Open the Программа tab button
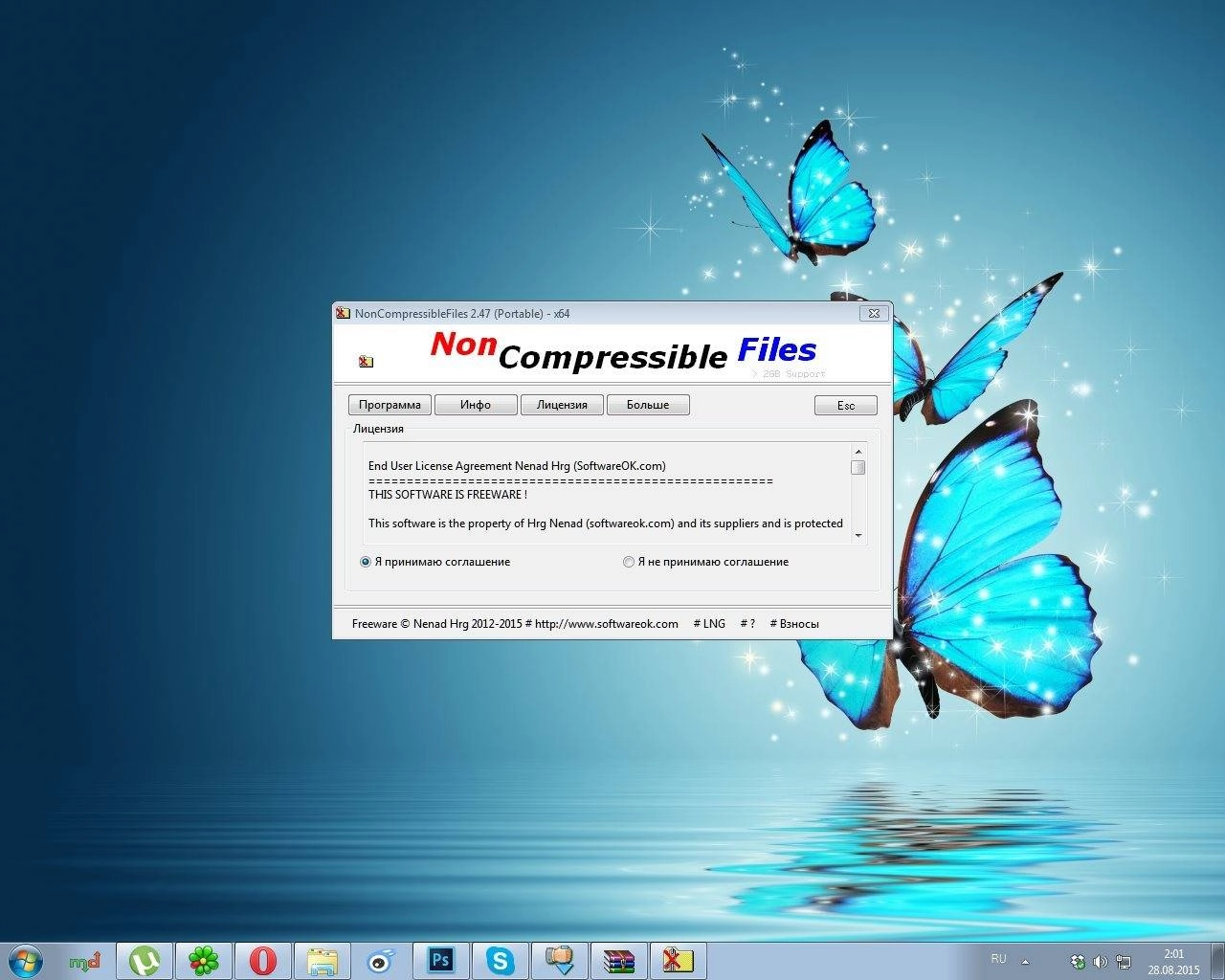This screenshot has width=1225, height=980. pyautogui.click(x=390, y=405)
